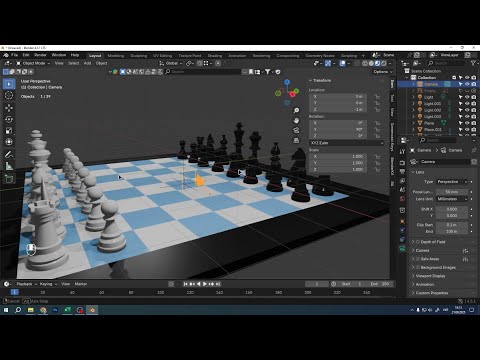Hide the Plane object in viewport
This screenshot has height=360, width=480.
point(467,123)
